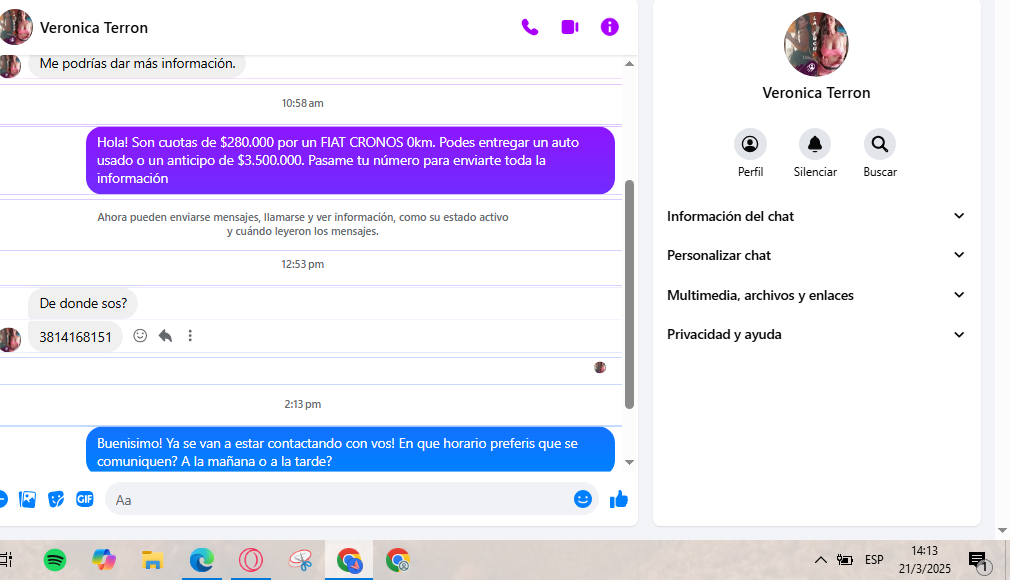Open the Windows notification center
1010x580 pixels.
pos(980,561)
